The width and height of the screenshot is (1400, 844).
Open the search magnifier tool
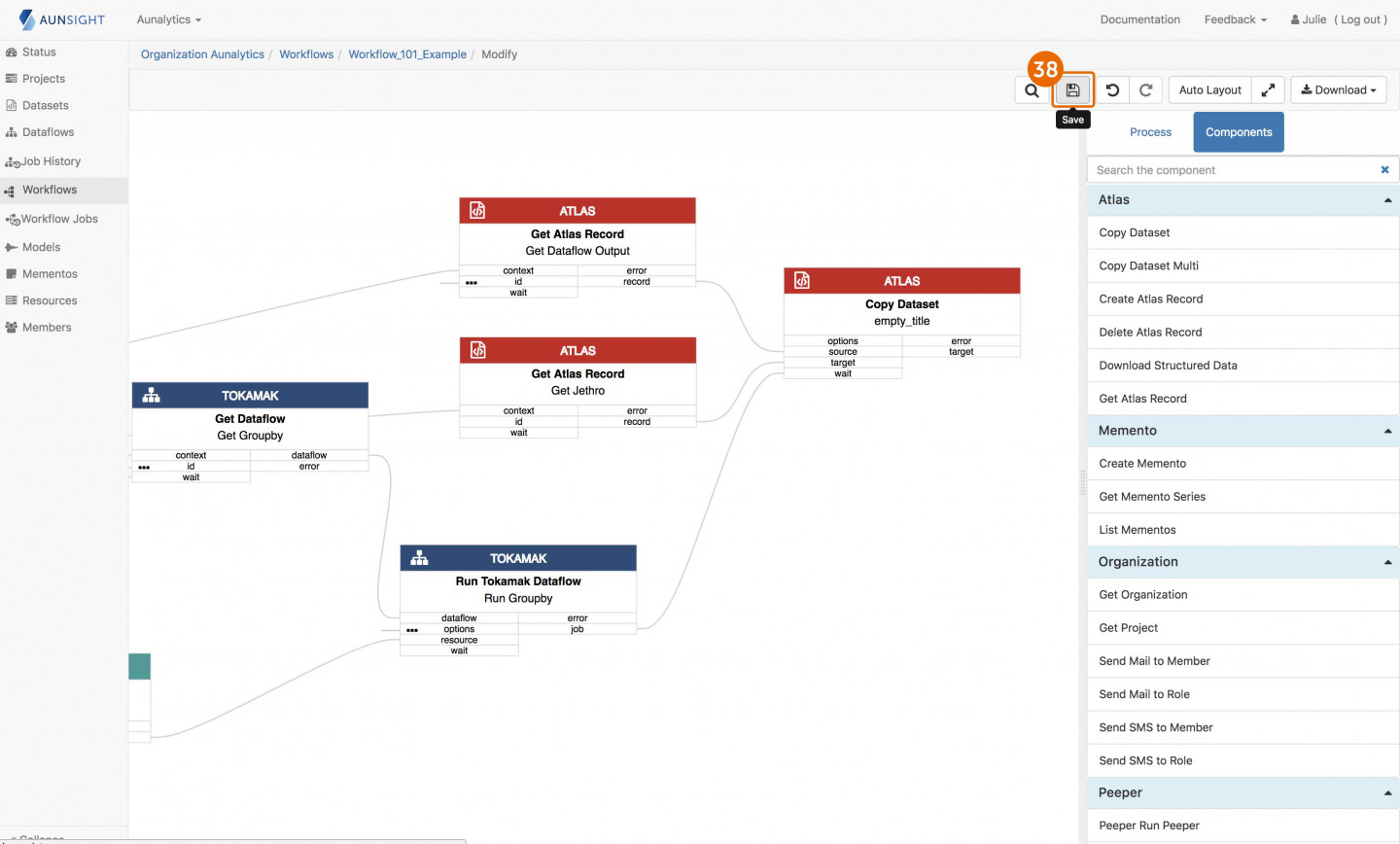coord(1032,90)
